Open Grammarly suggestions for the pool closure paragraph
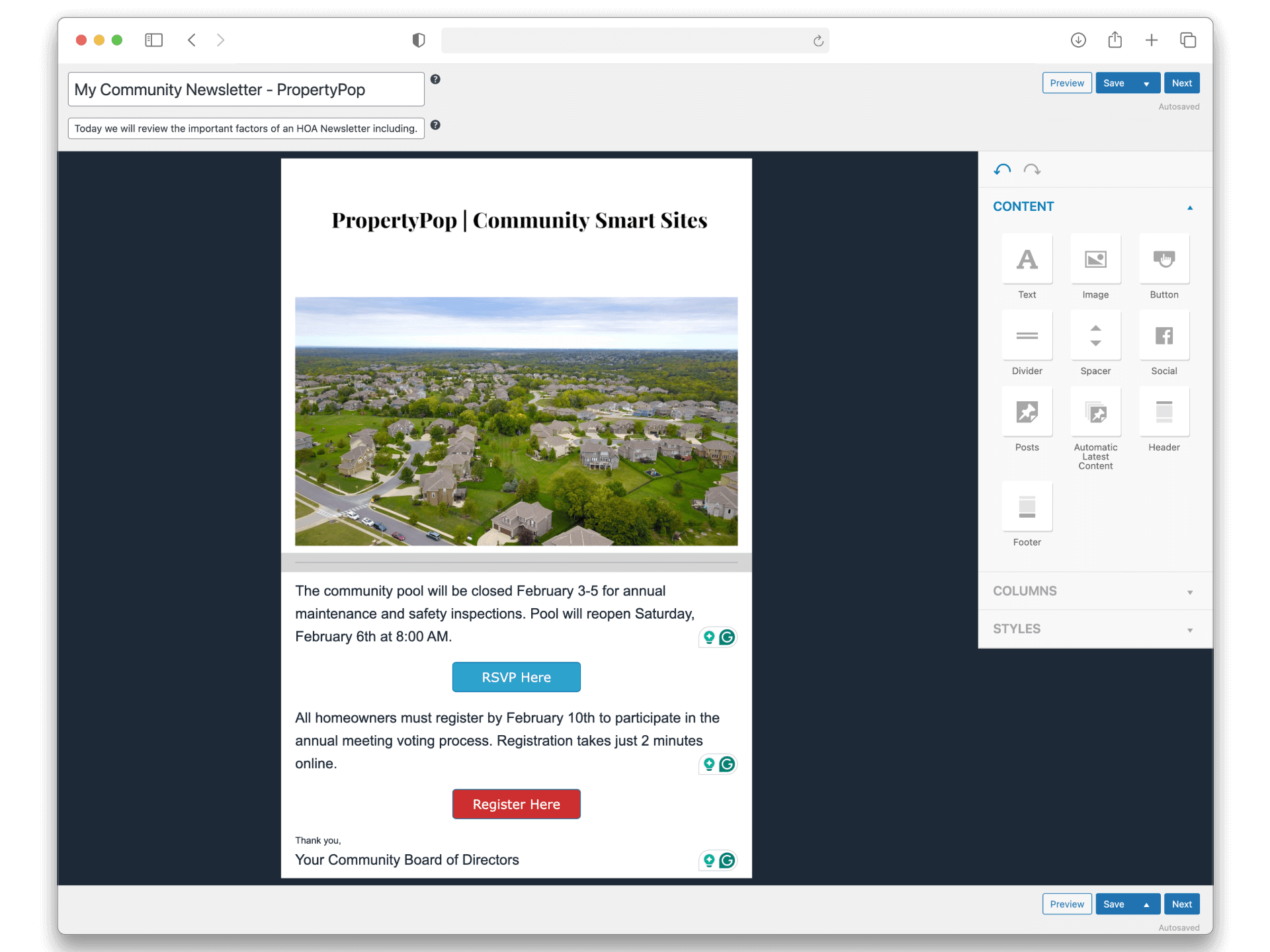 click(726, 637)
